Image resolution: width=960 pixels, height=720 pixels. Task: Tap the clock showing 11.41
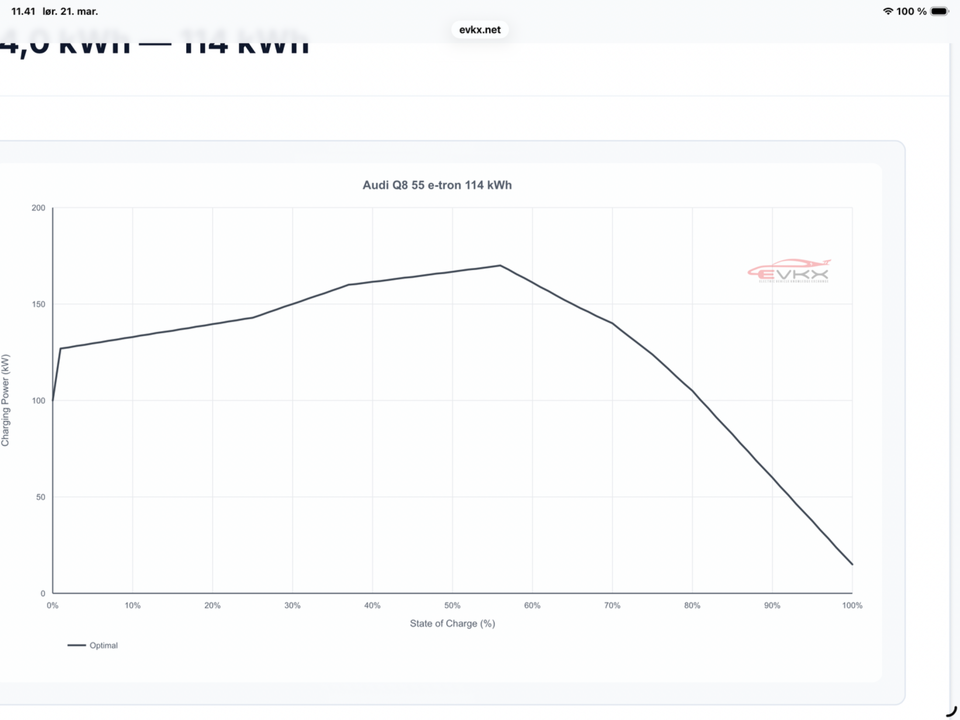click(23, 11)
